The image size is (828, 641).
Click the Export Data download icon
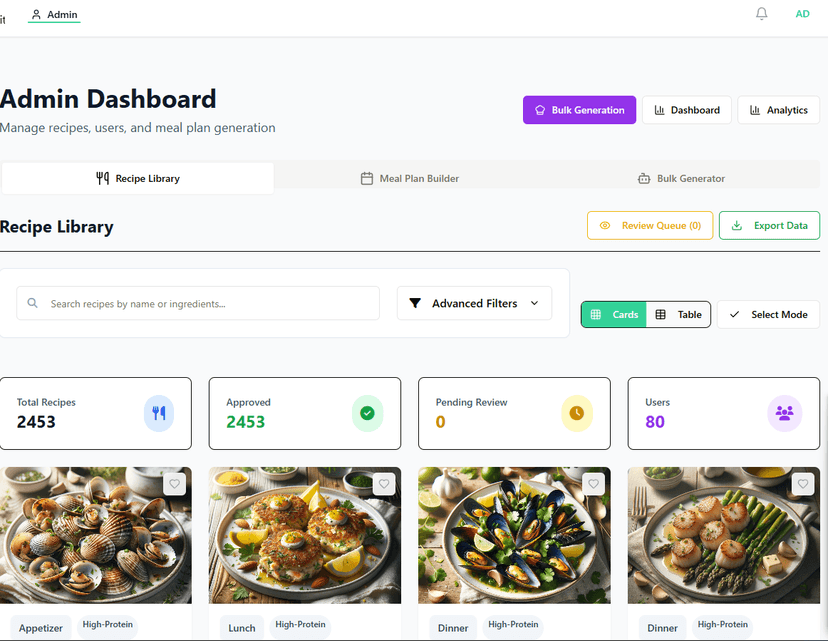click(739, 225)
